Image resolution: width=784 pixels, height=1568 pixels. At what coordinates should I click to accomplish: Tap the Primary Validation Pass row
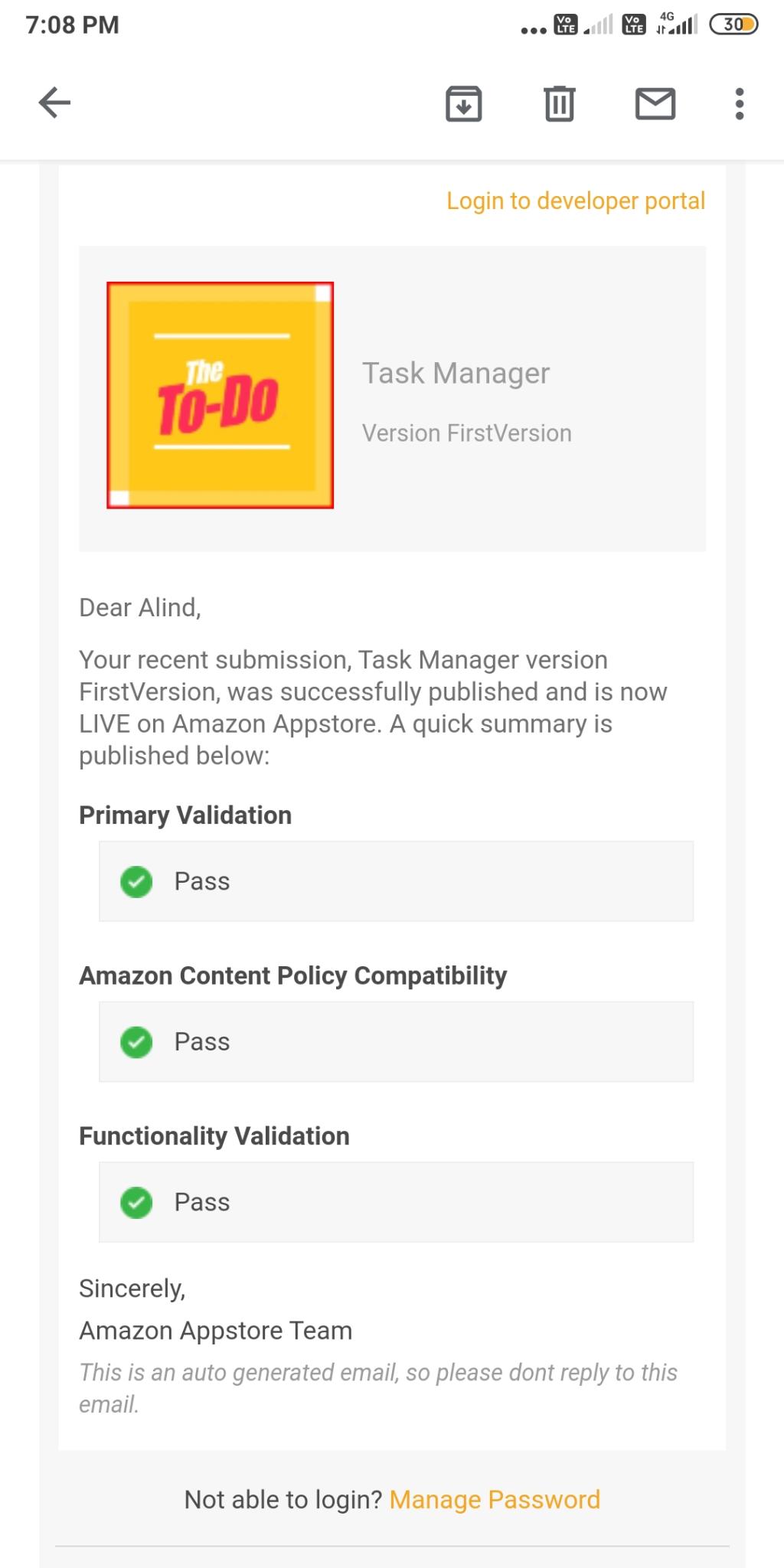tap(396, 881)
